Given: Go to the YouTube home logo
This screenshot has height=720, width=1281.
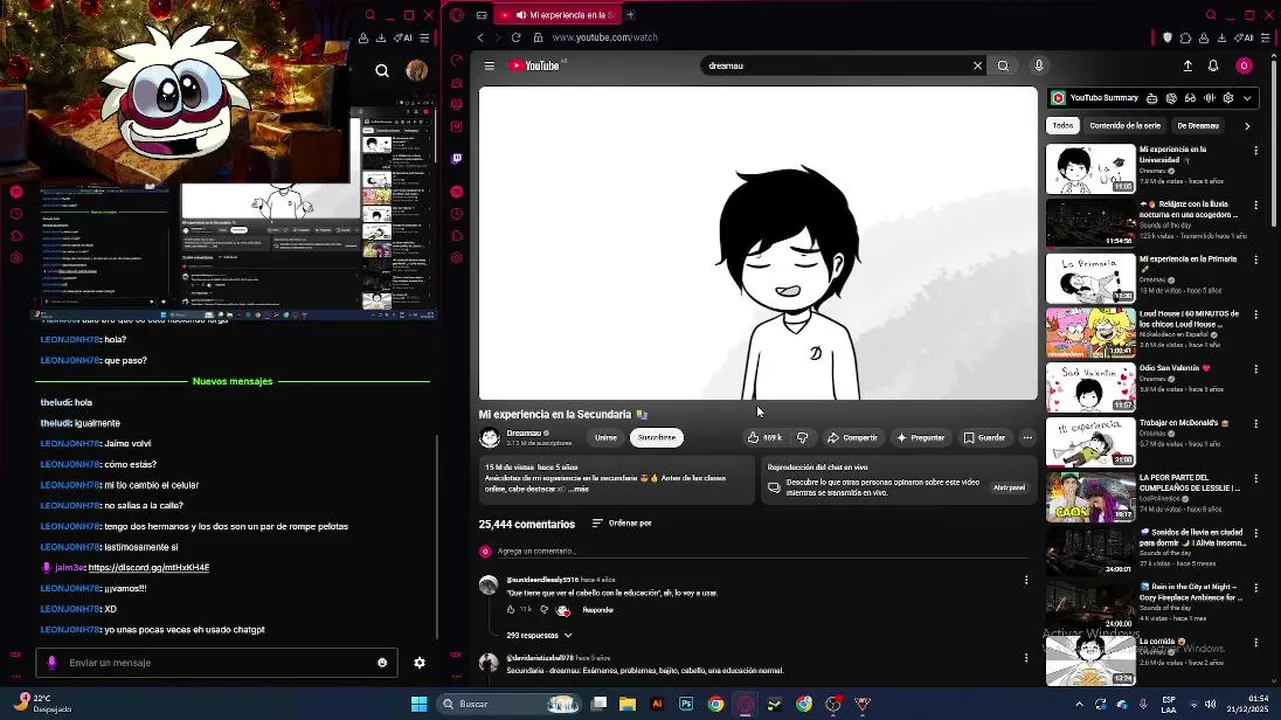Looking at the screenshot, I should [535, 66].
